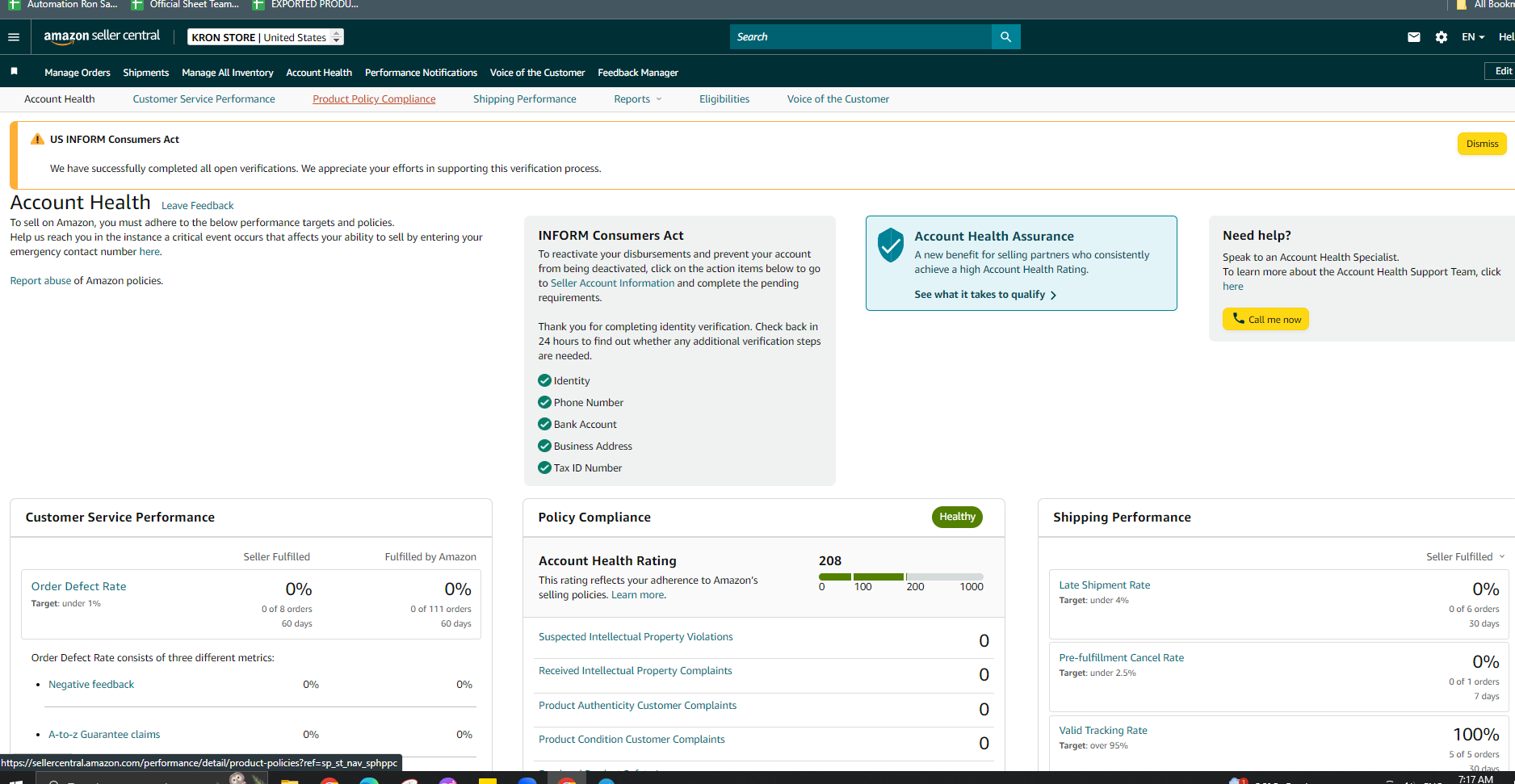Viewport: 1515px width, 784px height.
Task: Open Received Intellectual Property Complaints
Action: click(636, 671)
